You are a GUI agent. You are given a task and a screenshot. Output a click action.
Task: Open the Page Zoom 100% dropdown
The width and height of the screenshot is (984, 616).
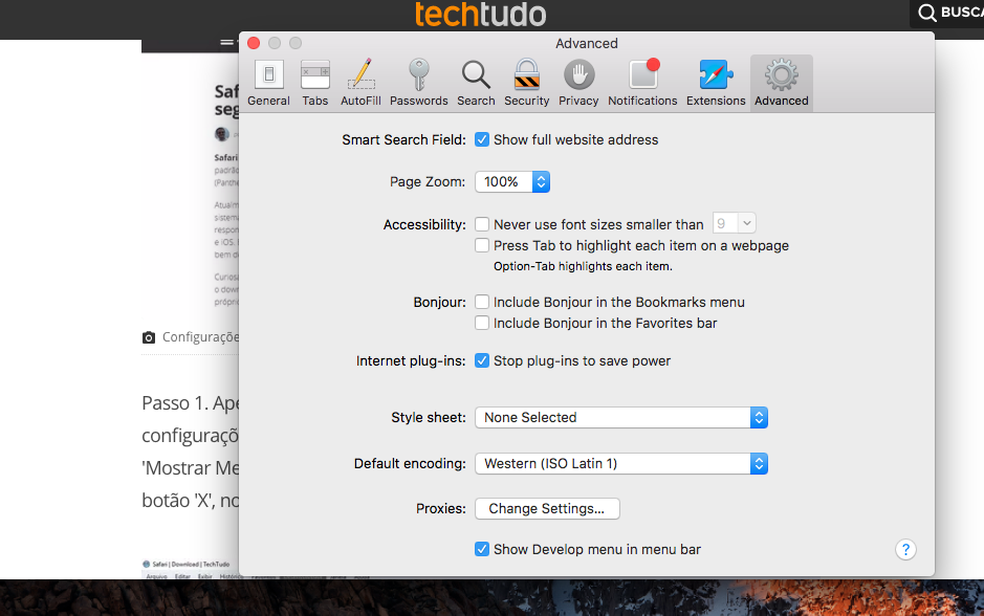pyautogui.click(x=513, y=182)
